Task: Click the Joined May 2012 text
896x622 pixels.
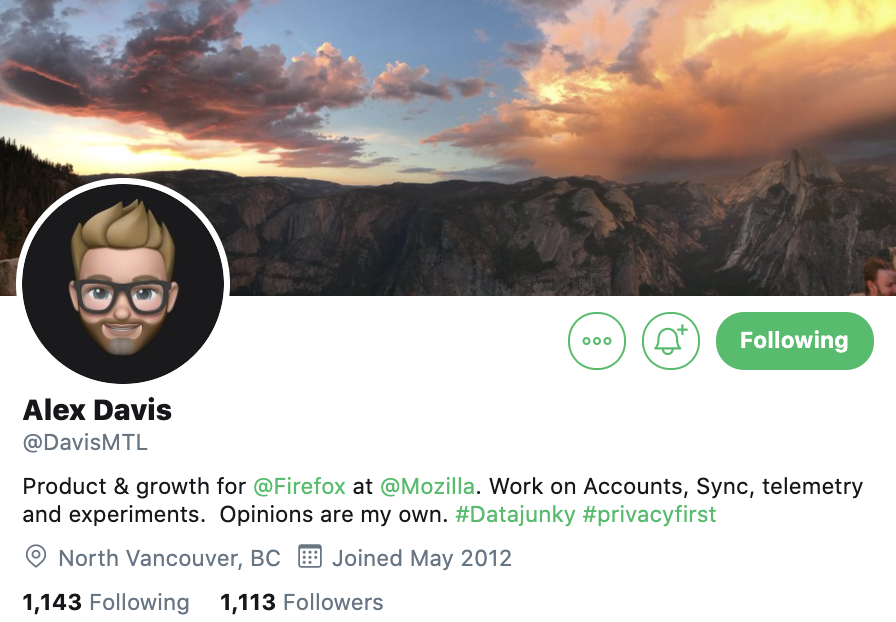Action: (x=422, y=559)
